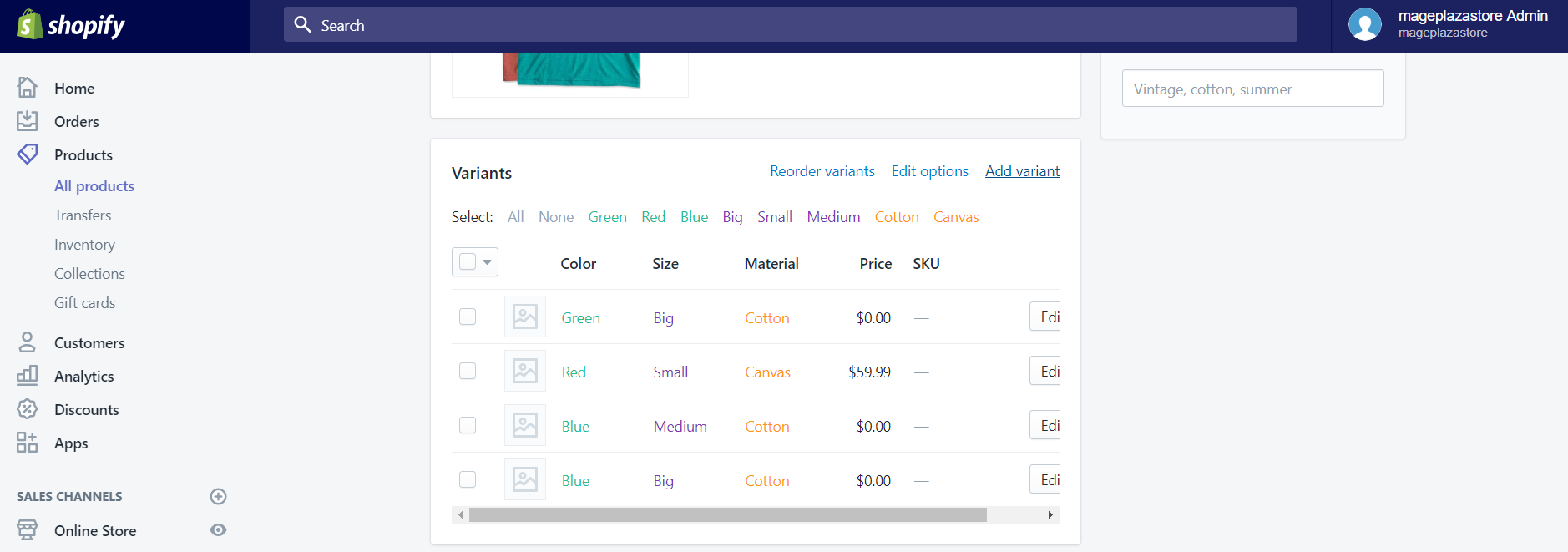Open Transfers submenu item
Screen dimensions: 1568x552
[83, 215]
